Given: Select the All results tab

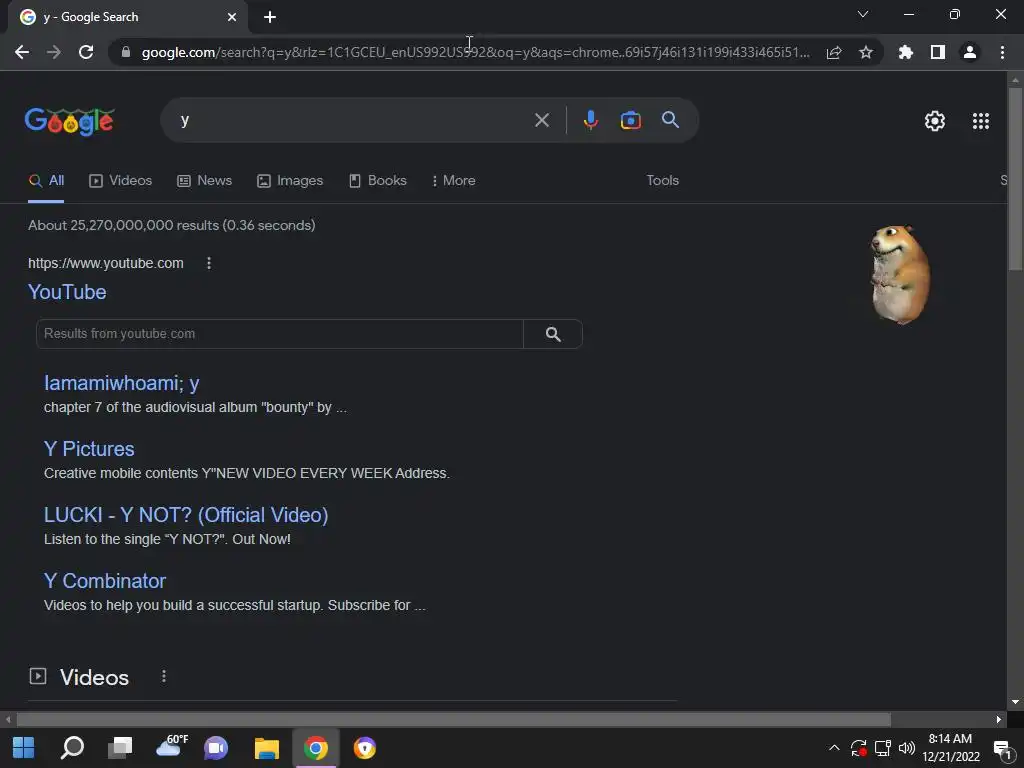Looking at the screenshot, I should click(x=46, y=181).
